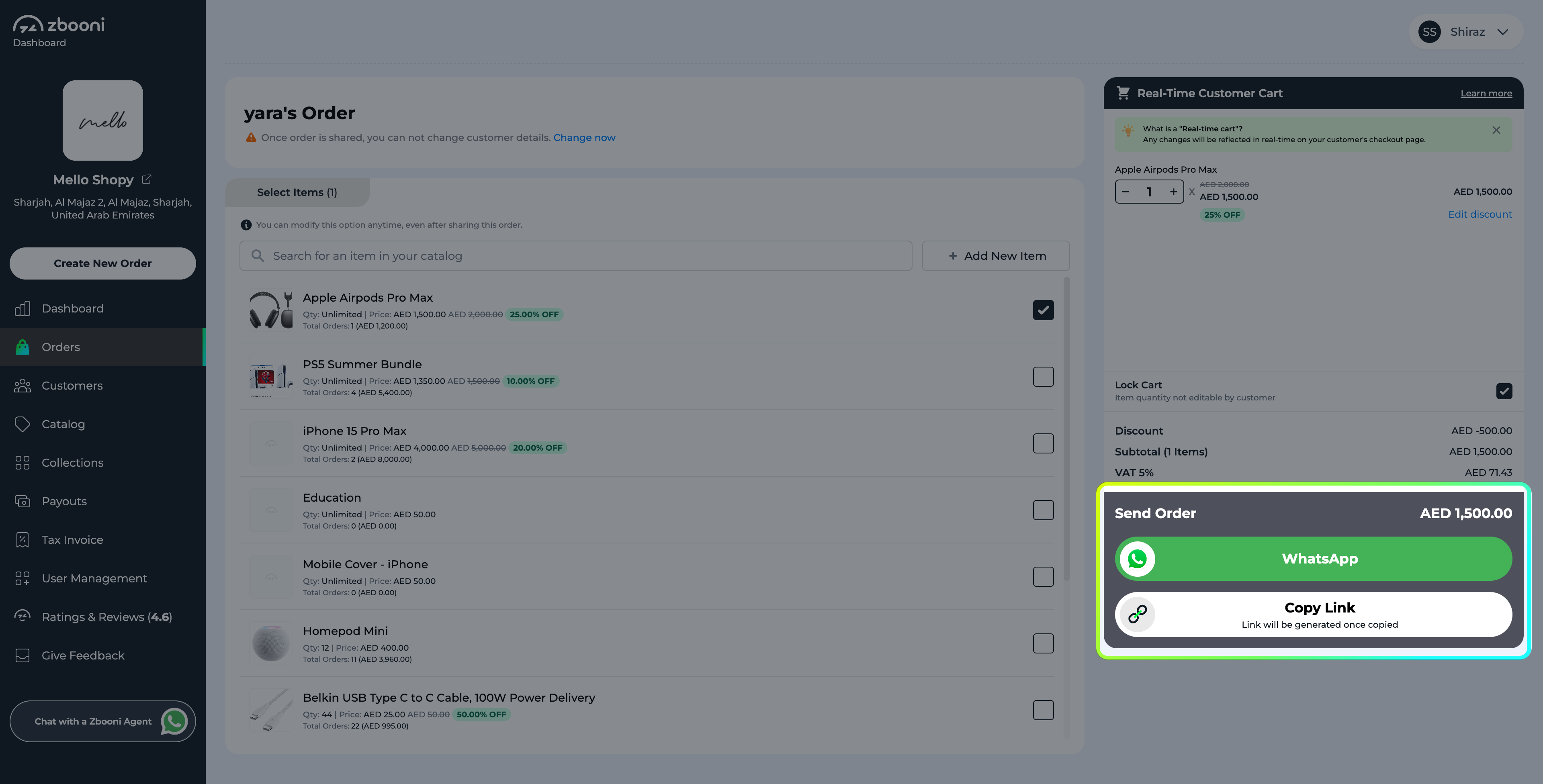Select the Select Items (1) tab
Image resolution: width=1543 pixels, height=784 pixels.
[x=297, y=192]
